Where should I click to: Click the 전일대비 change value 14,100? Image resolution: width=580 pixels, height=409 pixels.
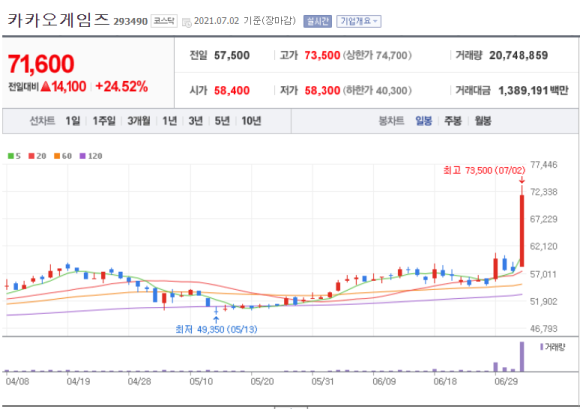[x=69, y=87]
